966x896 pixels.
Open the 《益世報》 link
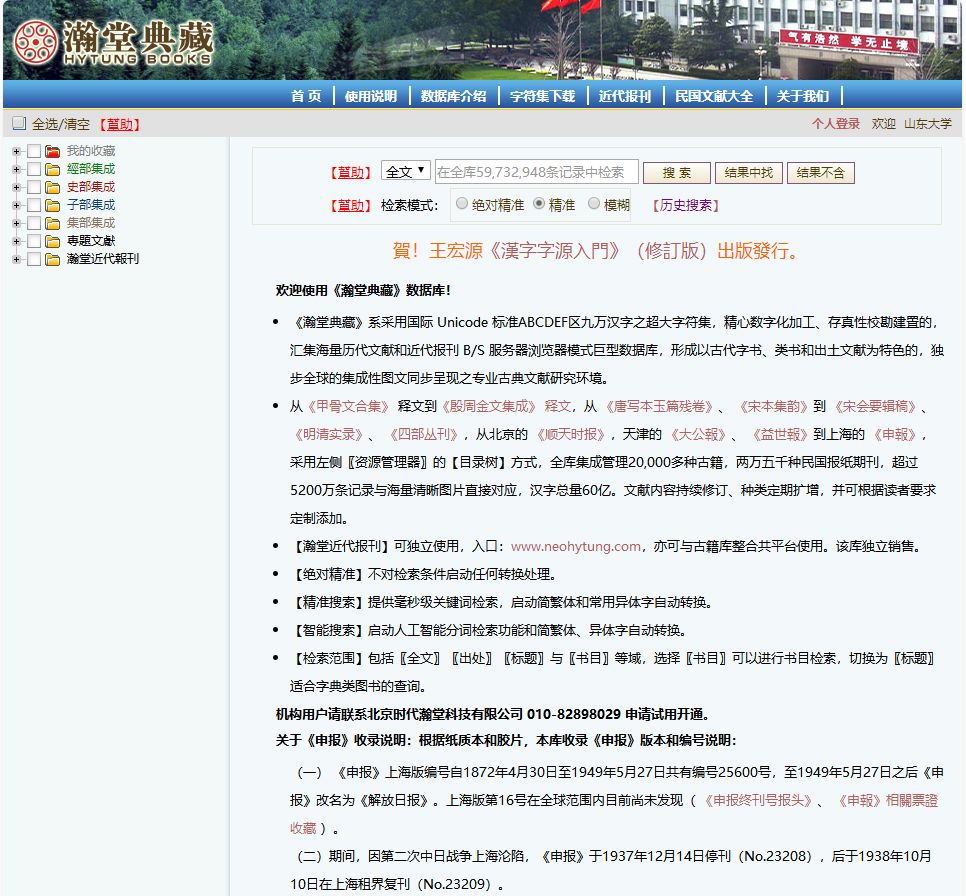pos(779,434)
